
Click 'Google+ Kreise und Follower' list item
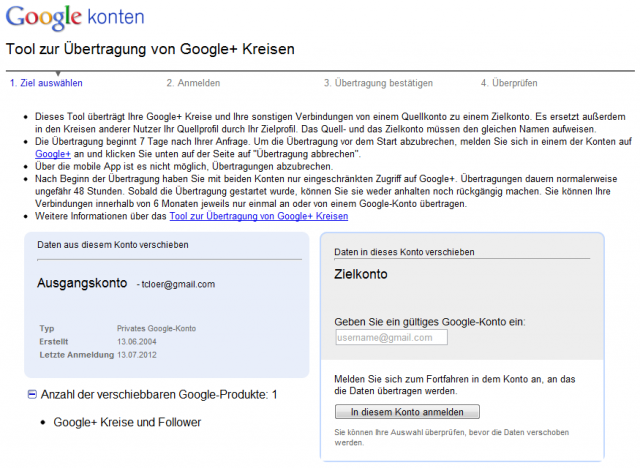point(127,422)
